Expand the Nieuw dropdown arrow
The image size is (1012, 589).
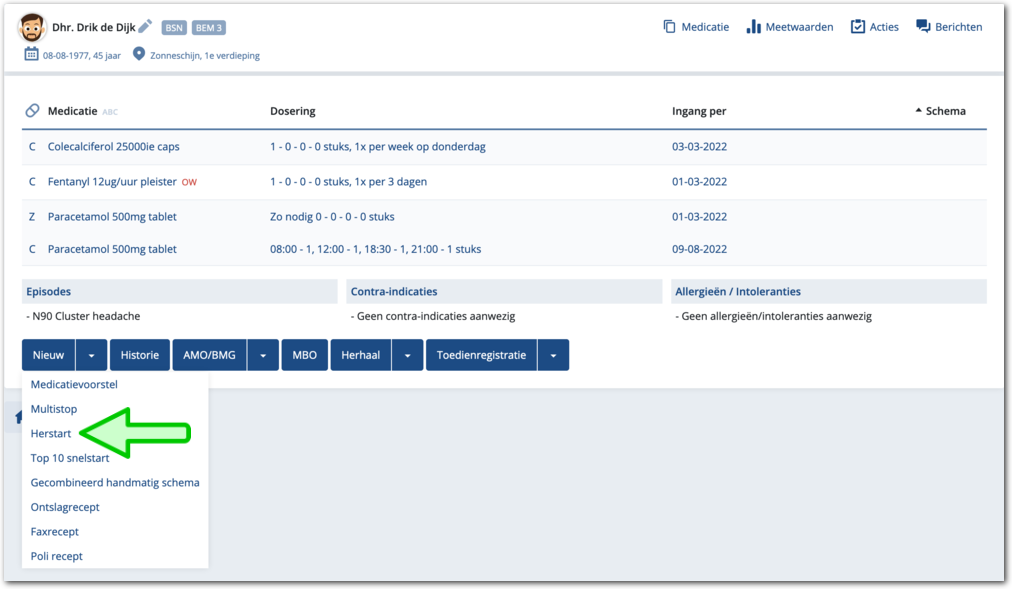tap(91, 355)
